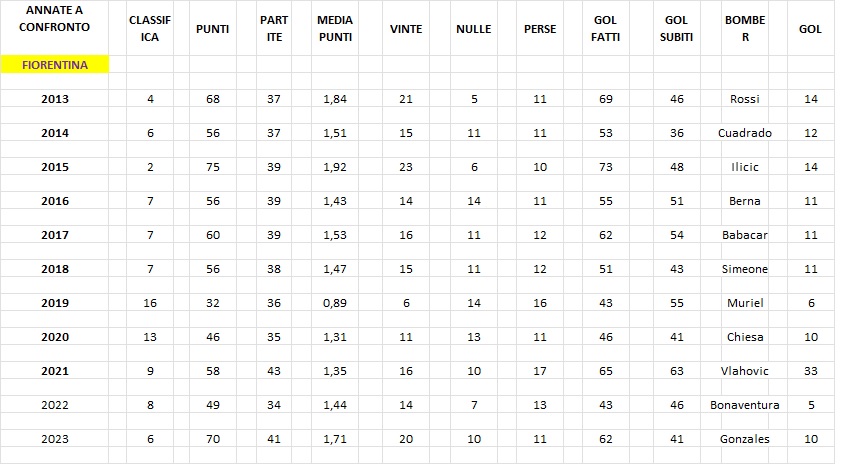
Task: Select the 63 gol subiti cell
Action: click(676, 371)
